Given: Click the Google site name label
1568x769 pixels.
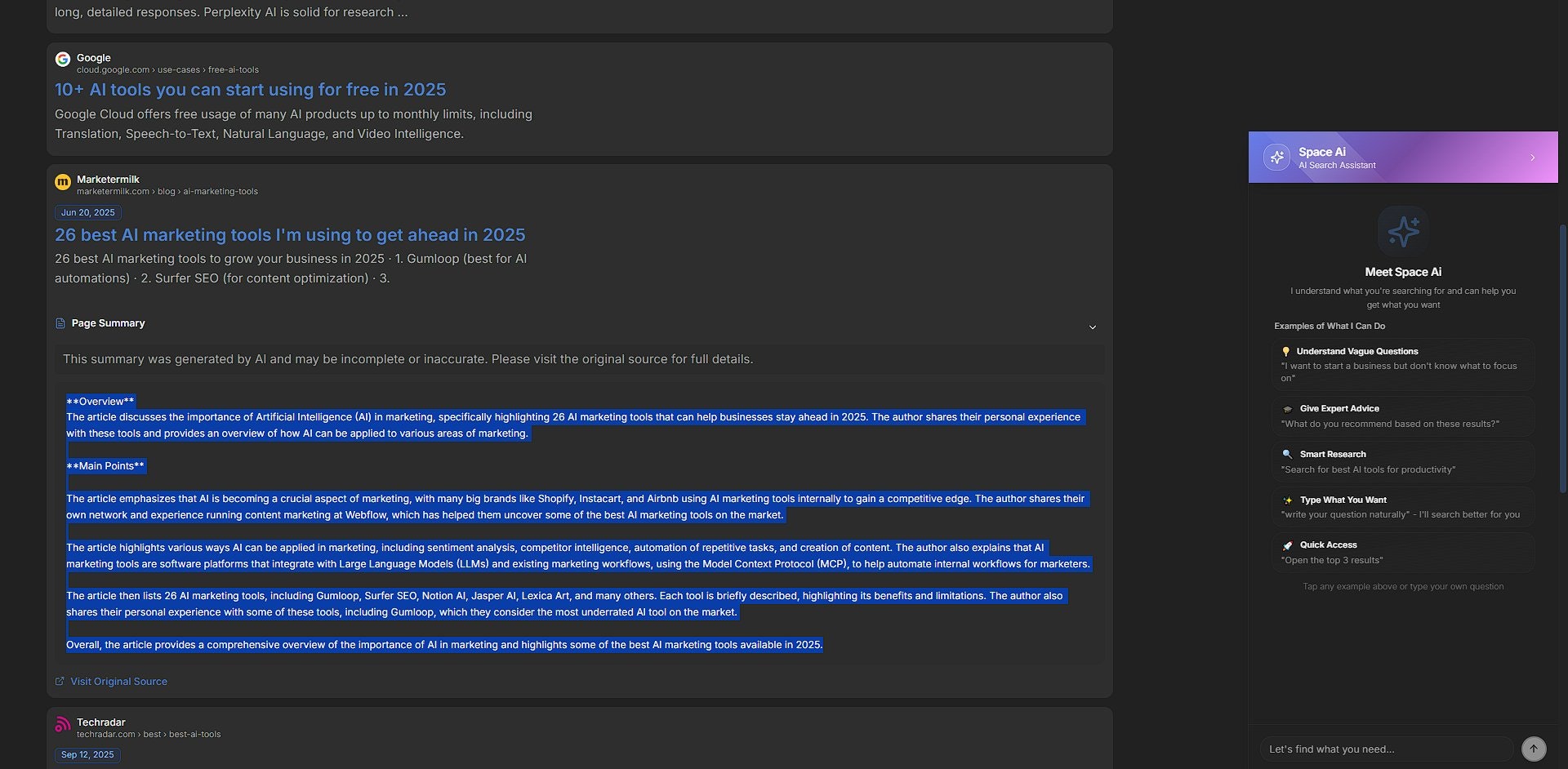Looking at the screenshot, I should 94,58.
